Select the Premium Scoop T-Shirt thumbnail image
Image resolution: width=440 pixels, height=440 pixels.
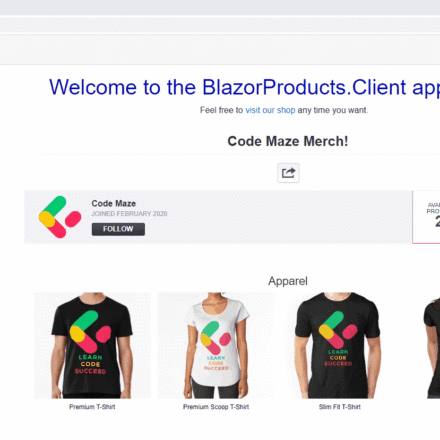tap(216, 345)
